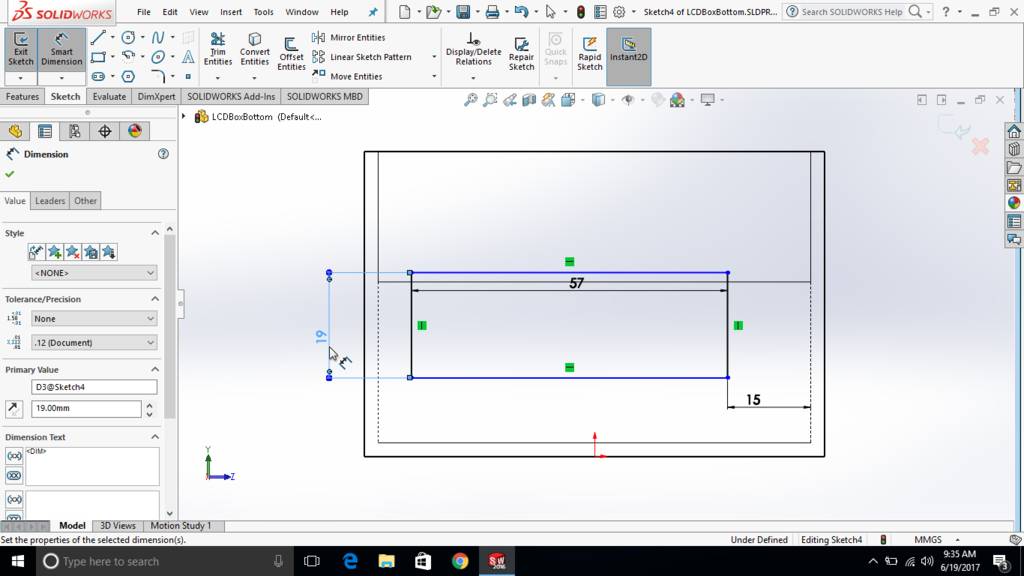Screen dimensions: 1024x576
Task: Click Offset Entities
Action: [291, 54]
